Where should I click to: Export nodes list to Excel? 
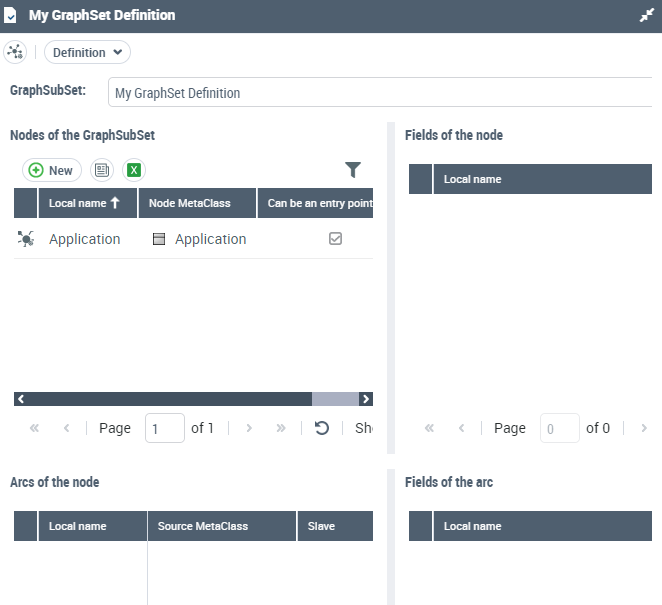tap(134, 170)
